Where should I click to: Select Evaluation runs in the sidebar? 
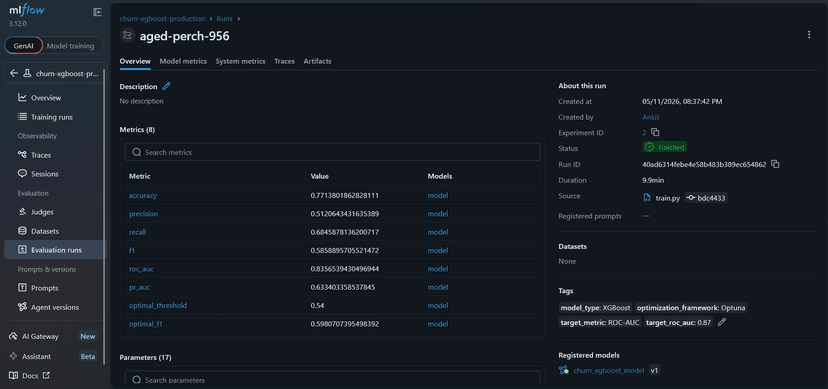click(55, 250)
